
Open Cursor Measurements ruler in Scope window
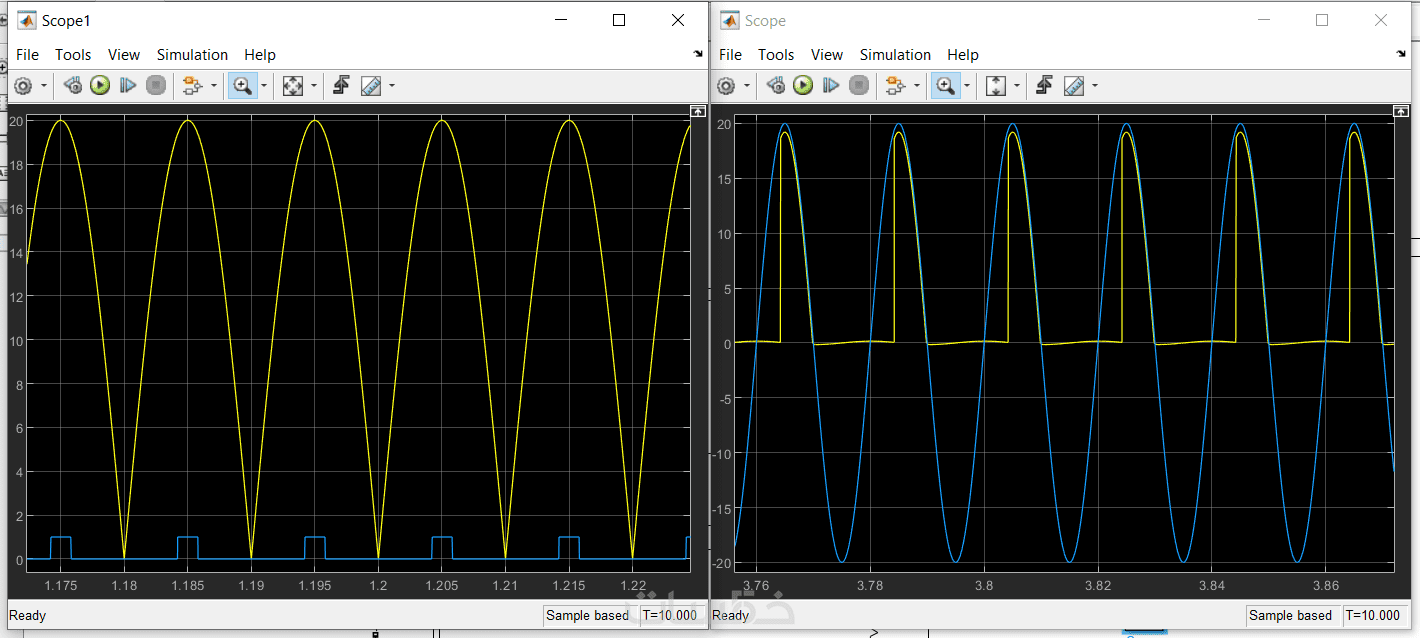[1074, 86]
